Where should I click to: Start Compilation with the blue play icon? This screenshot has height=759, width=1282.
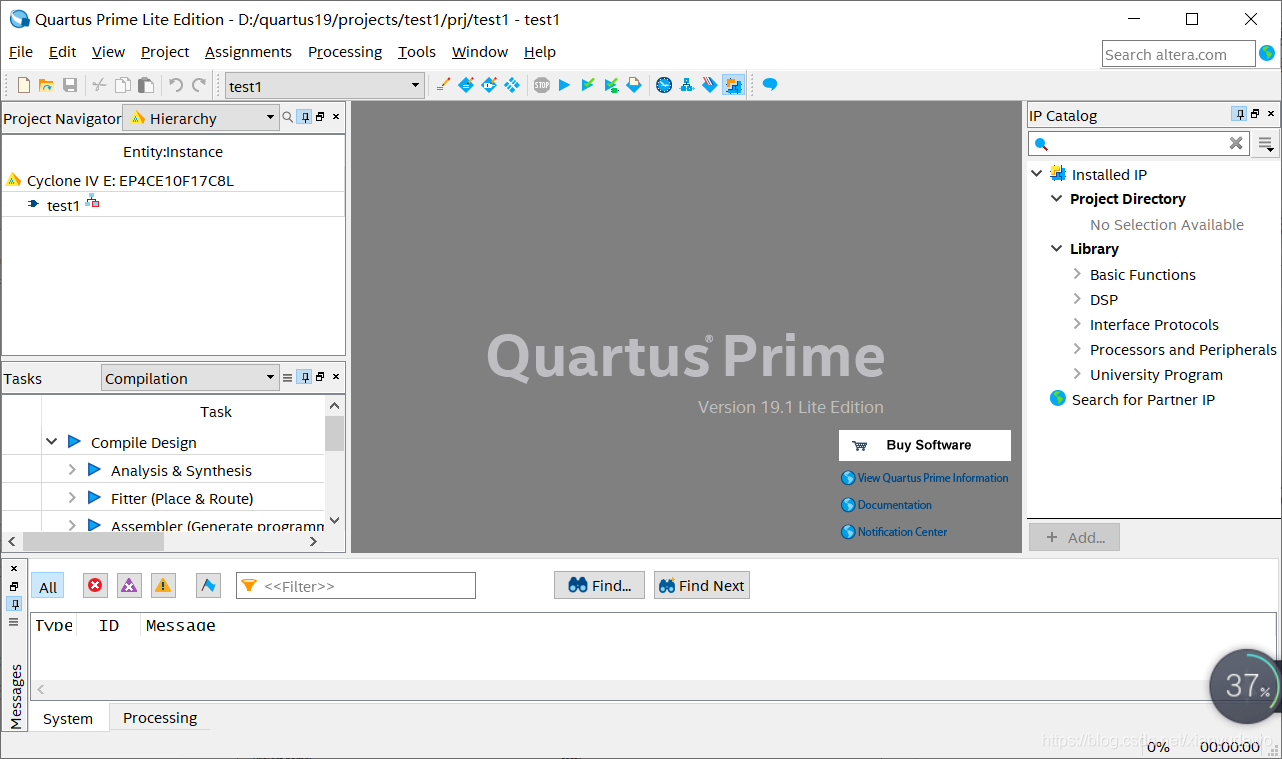click(x=564, y=85)
